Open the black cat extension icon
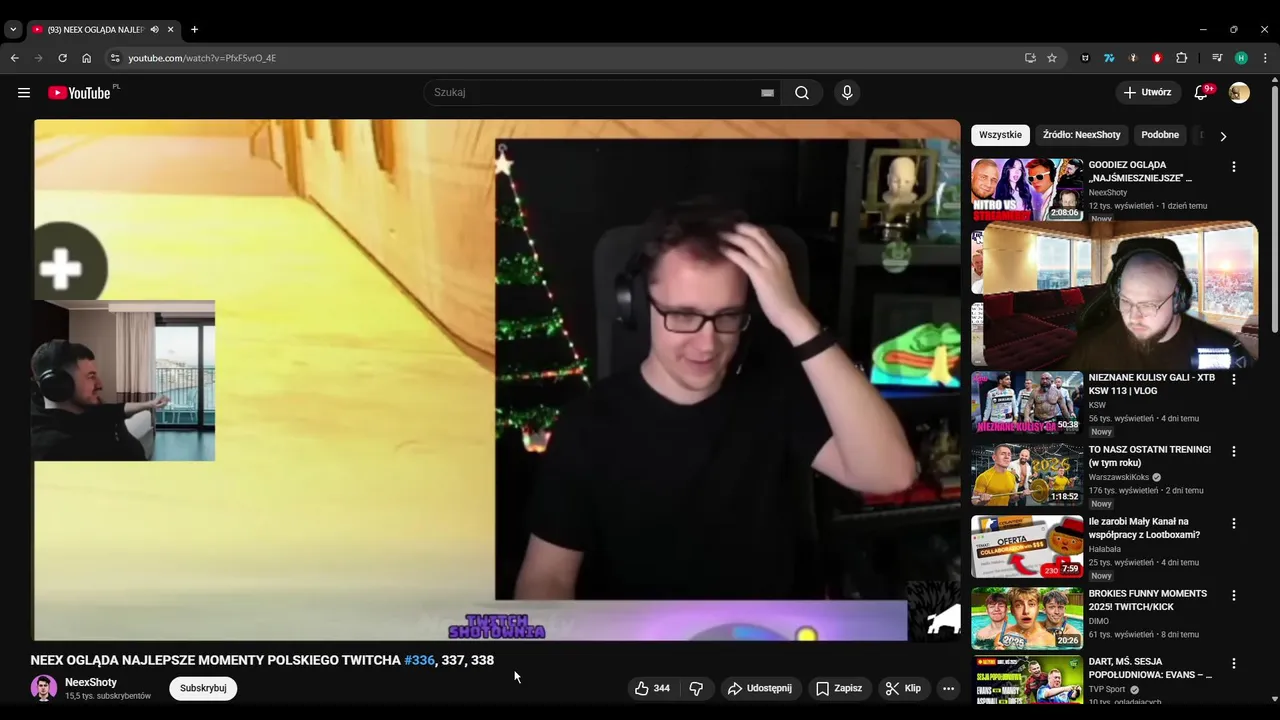The width and height of the screenshot is (1280, 720). [1085, 58]
